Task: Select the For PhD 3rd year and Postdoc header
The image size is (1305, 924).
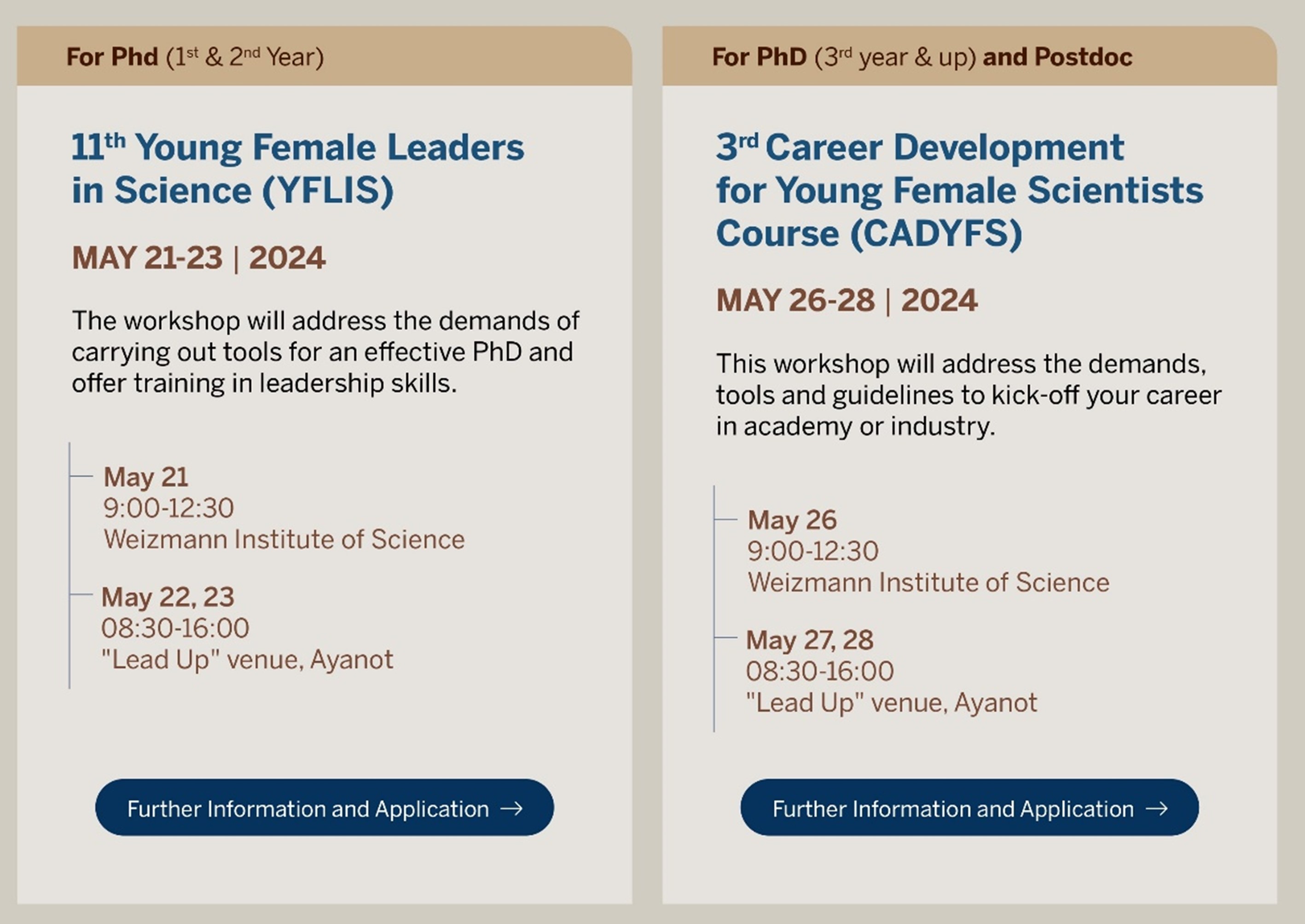Action: [922, 57]
